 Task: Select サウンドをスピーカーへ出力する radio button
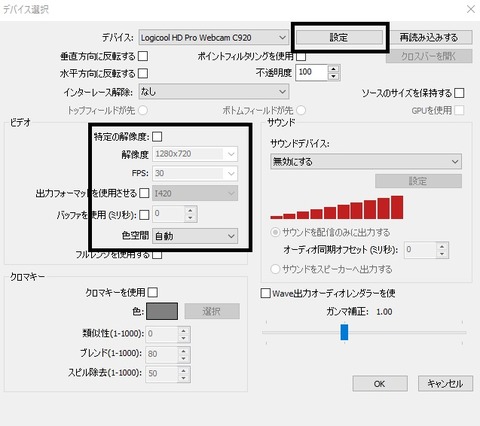[x=275, y=269]
